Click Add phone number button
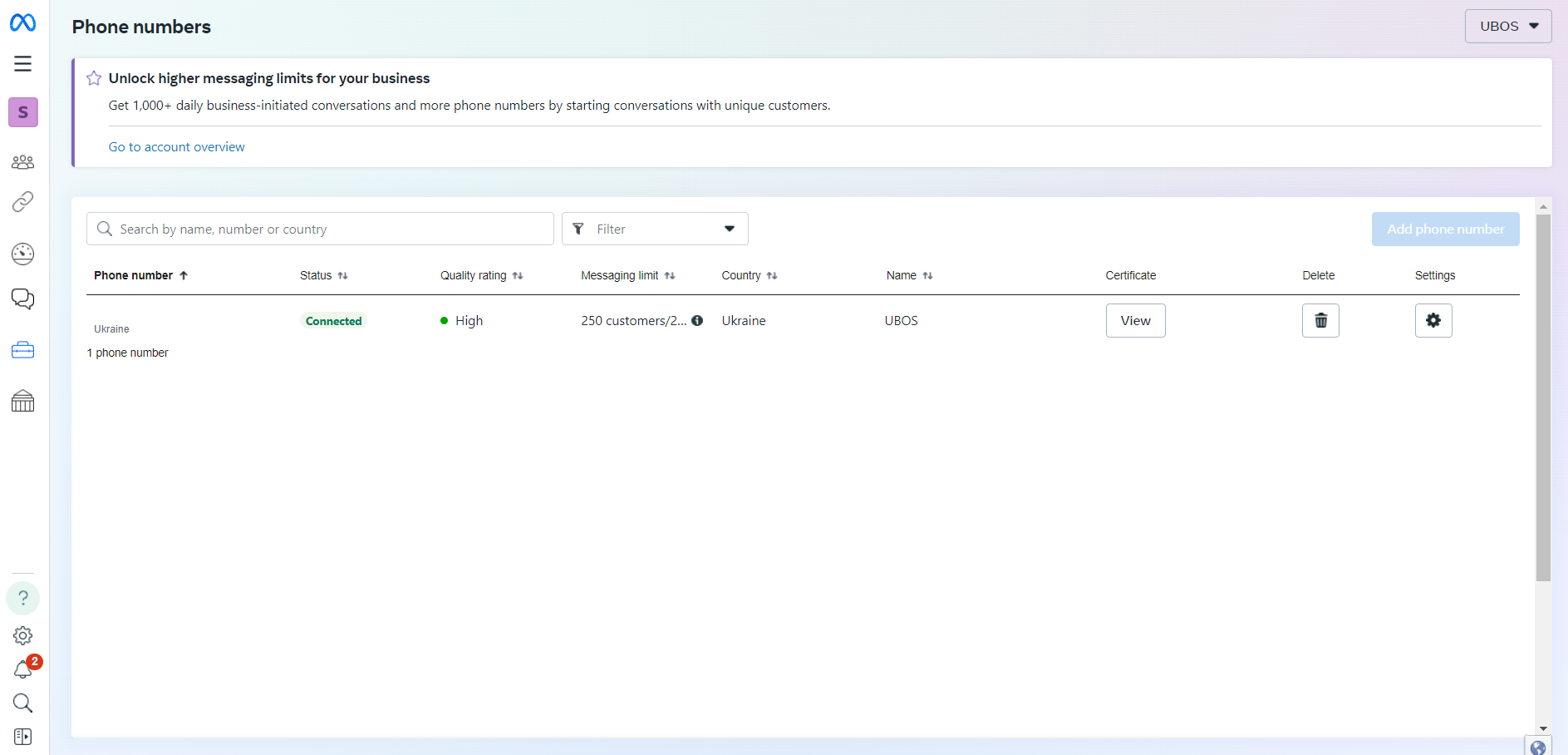1568x755 pixels. [x=1446, y=229]
